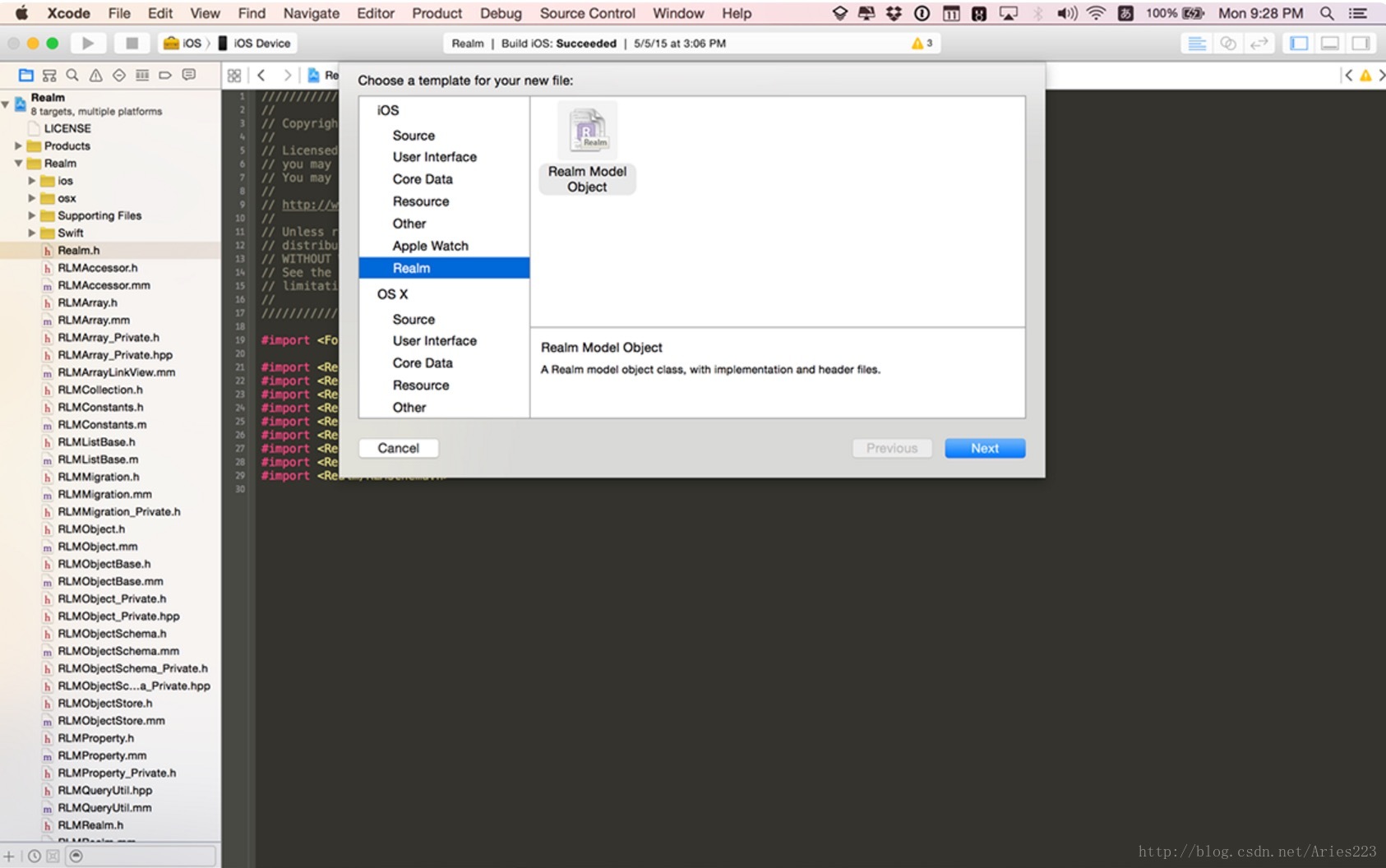
Task: Show the Standard editor layout
Action: pyautogui.click(x=1197, y=44)
